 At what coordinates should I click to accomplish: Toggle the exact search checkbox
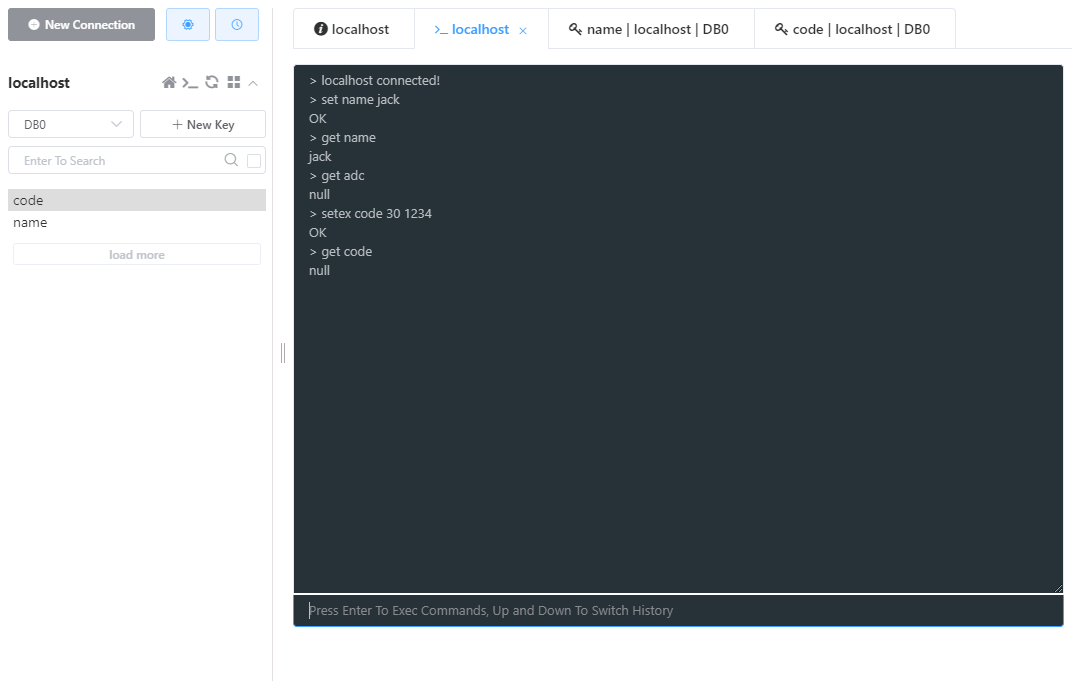(254, 160)
